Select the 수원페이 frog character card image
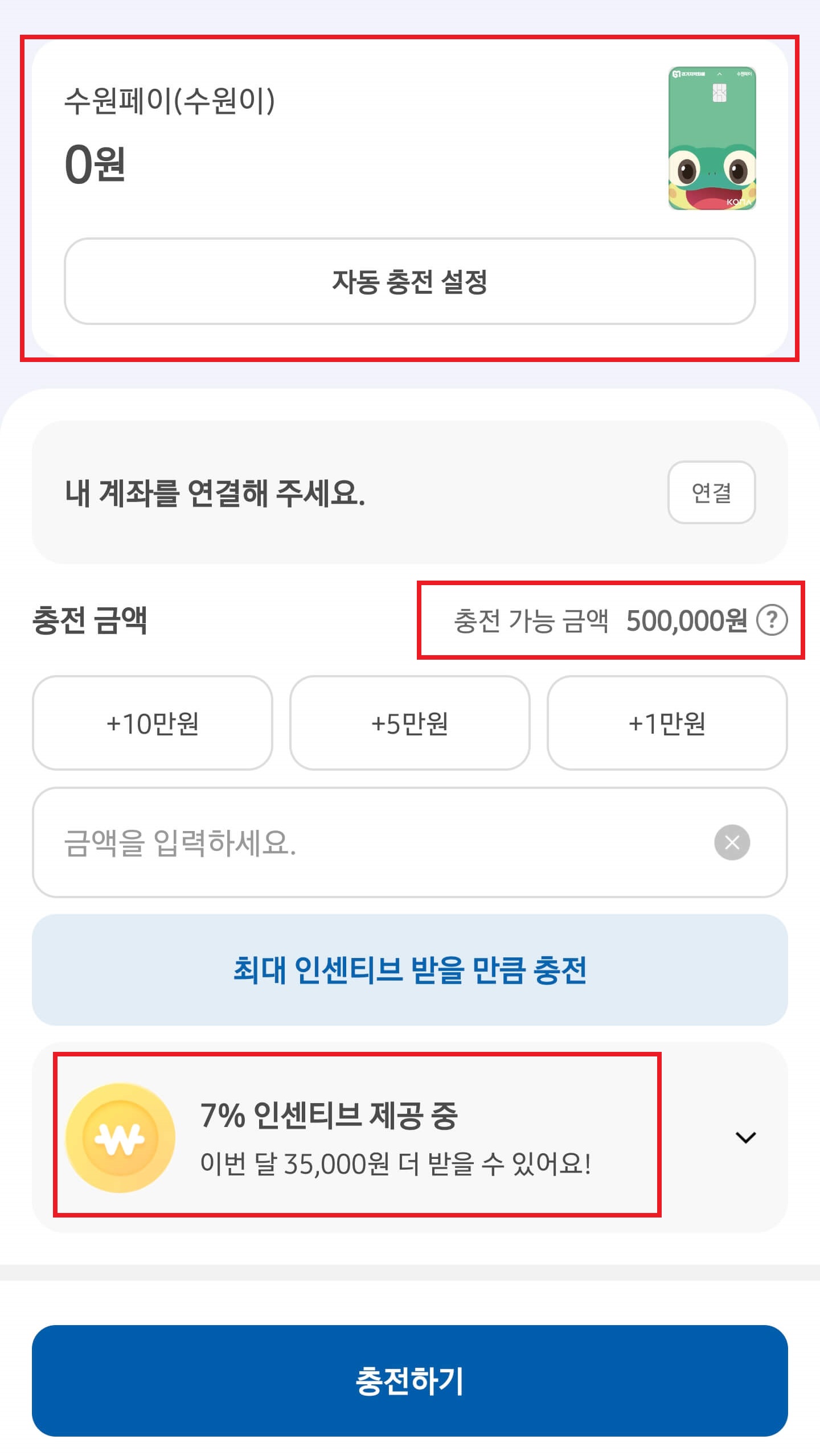820x1456 pixels. pyautogui.click(x=712, y=139)
